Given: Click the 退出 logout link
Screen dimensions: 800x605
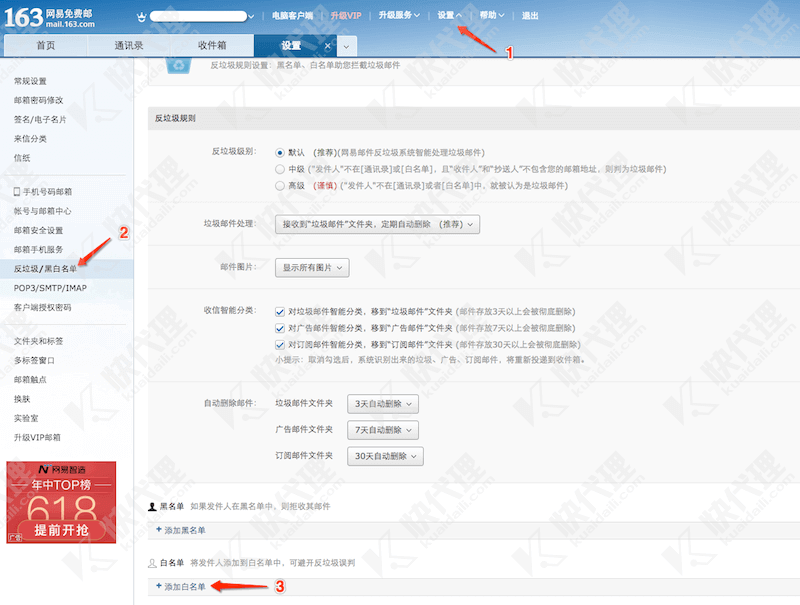Looking at the screenshot, I should 530,16.
